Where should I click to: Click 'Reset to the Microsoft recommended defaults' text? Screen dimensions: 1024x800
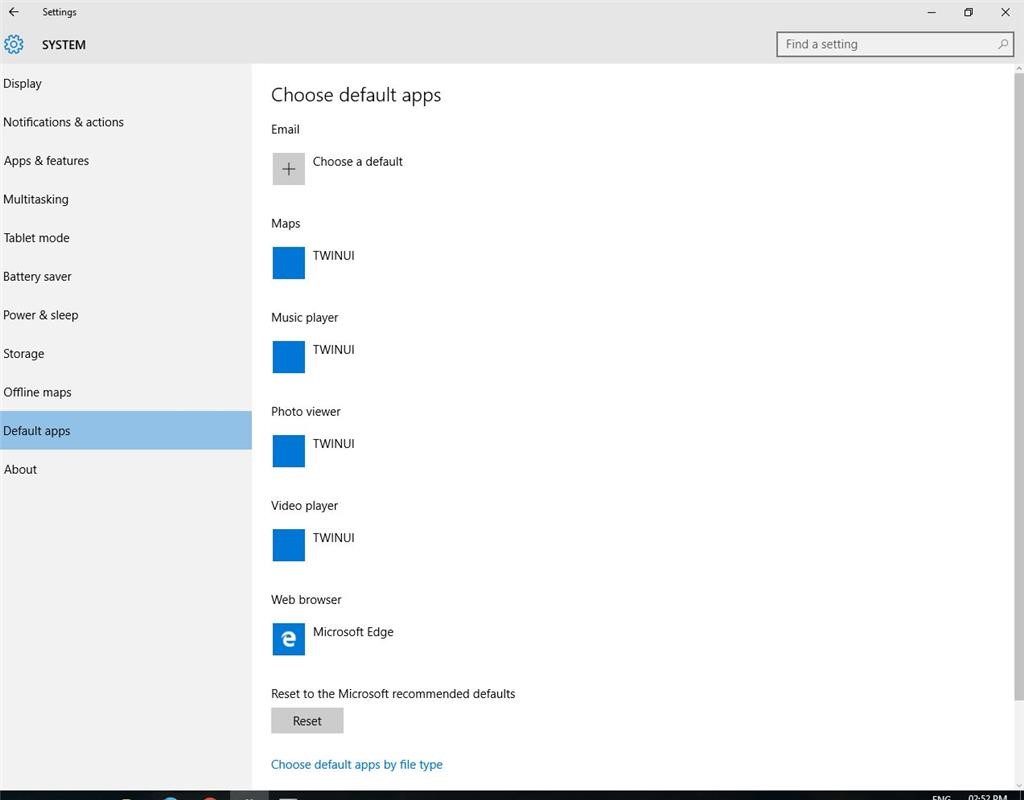[393, 694]
